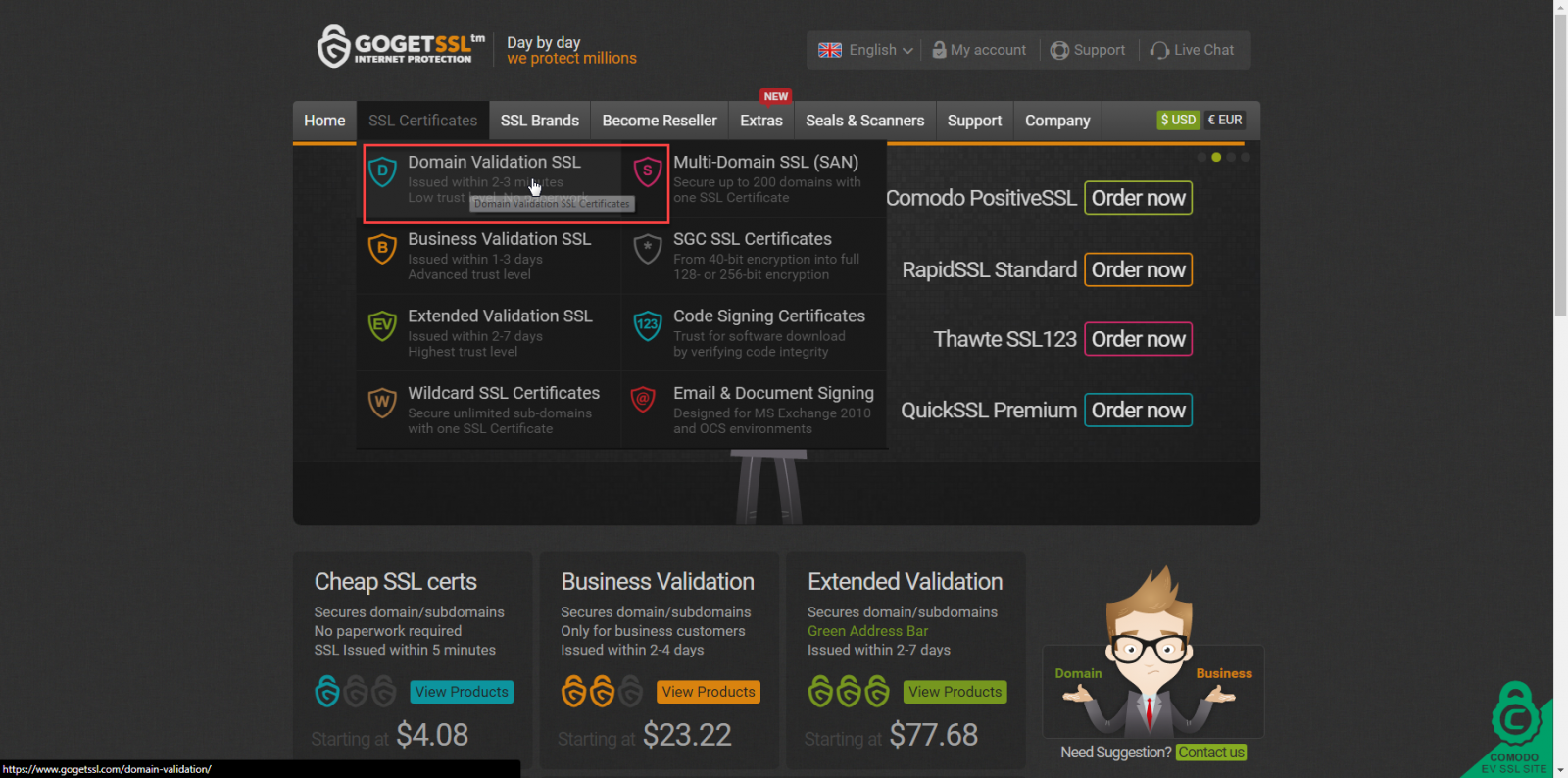Select Domain Validation SSL menu entry
The height and width of the screenshot is (778, 1568).
coord(489,179)
